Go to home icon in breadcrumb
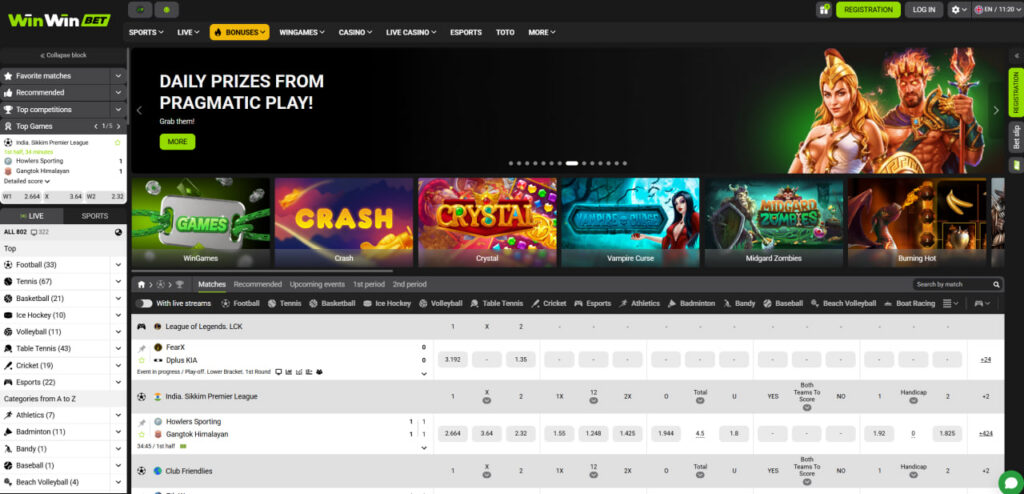 (x=141, y=285)
